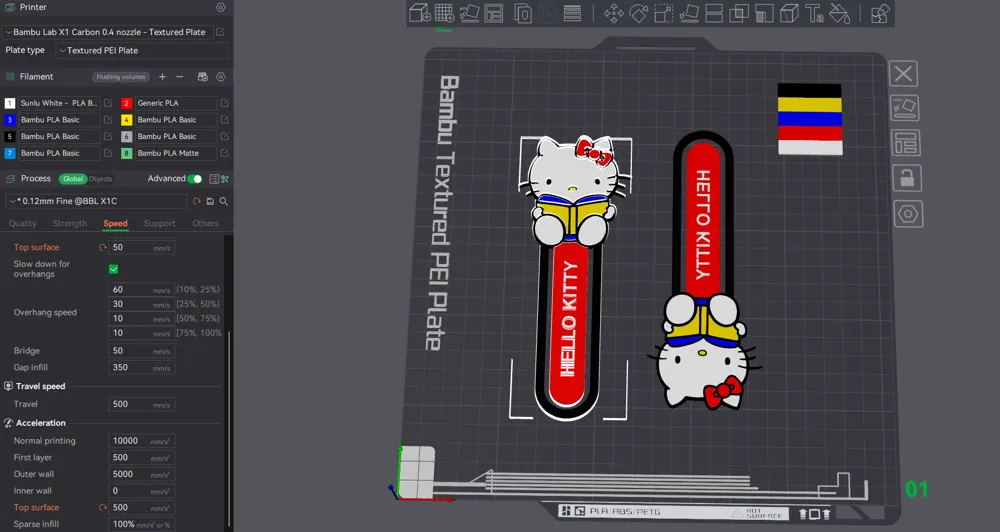Select the Text shape tool

pyautogui.click(x=814, y=13)
